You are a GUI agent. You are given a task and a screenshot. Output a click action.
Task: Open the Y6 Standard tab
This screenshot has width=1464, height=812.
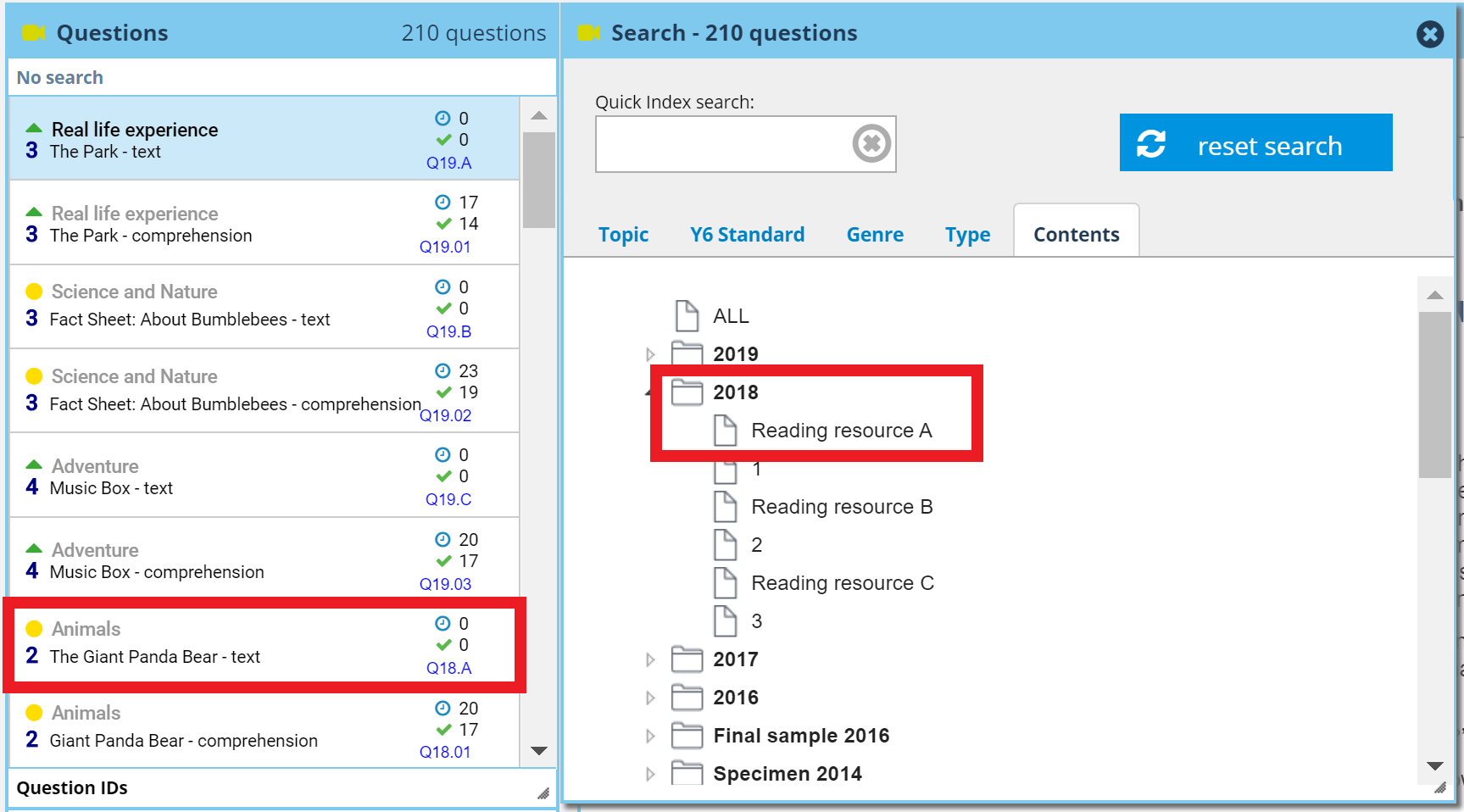tap(747, 235)
